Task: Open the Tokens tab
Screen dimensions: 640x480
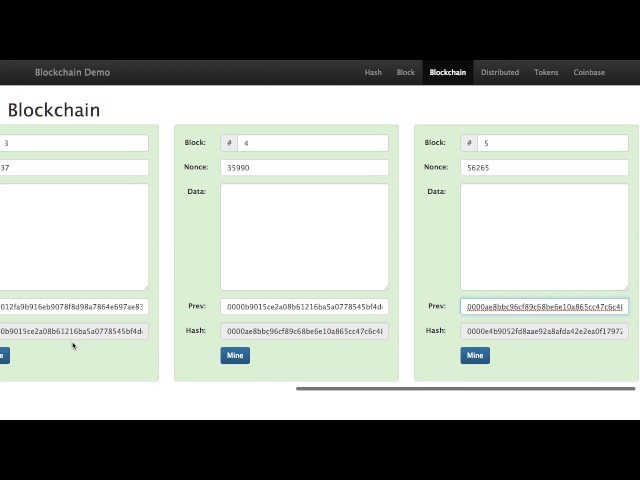Action: (x=546, y=72)
